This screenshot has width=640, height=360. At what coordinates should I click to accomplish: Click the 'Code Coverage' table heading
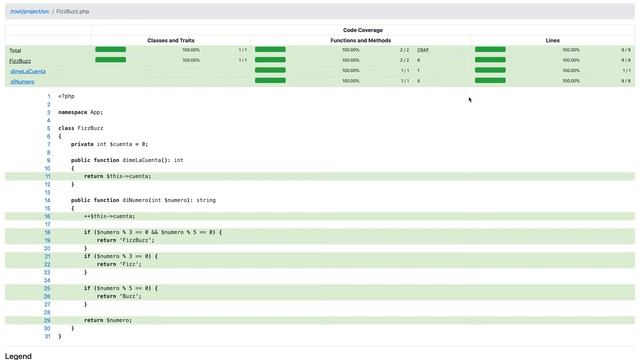coord(363,30)
